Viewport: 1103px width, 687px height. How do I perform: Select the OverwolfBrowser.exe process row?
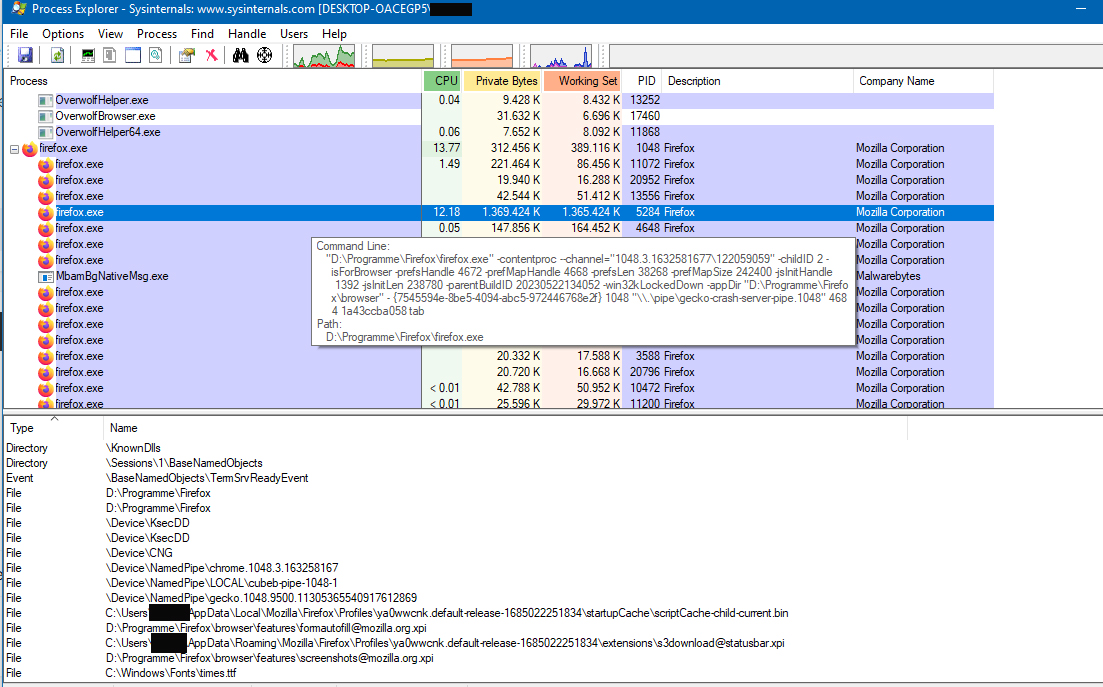click(105, 116)
